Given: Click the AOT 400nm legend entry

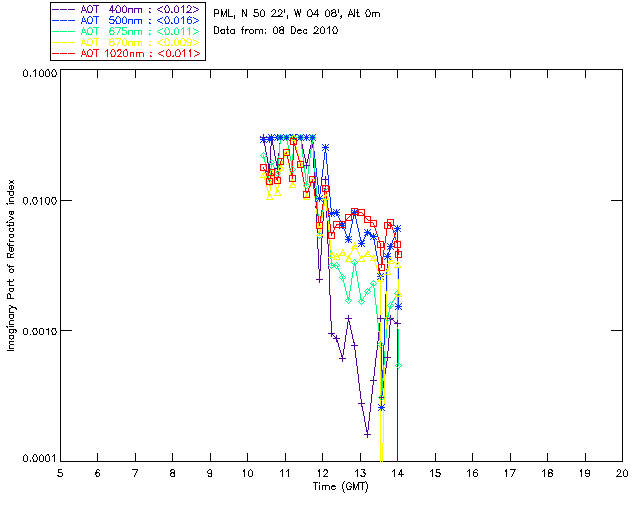Looking at the screenshot, I should pos(127,9).
